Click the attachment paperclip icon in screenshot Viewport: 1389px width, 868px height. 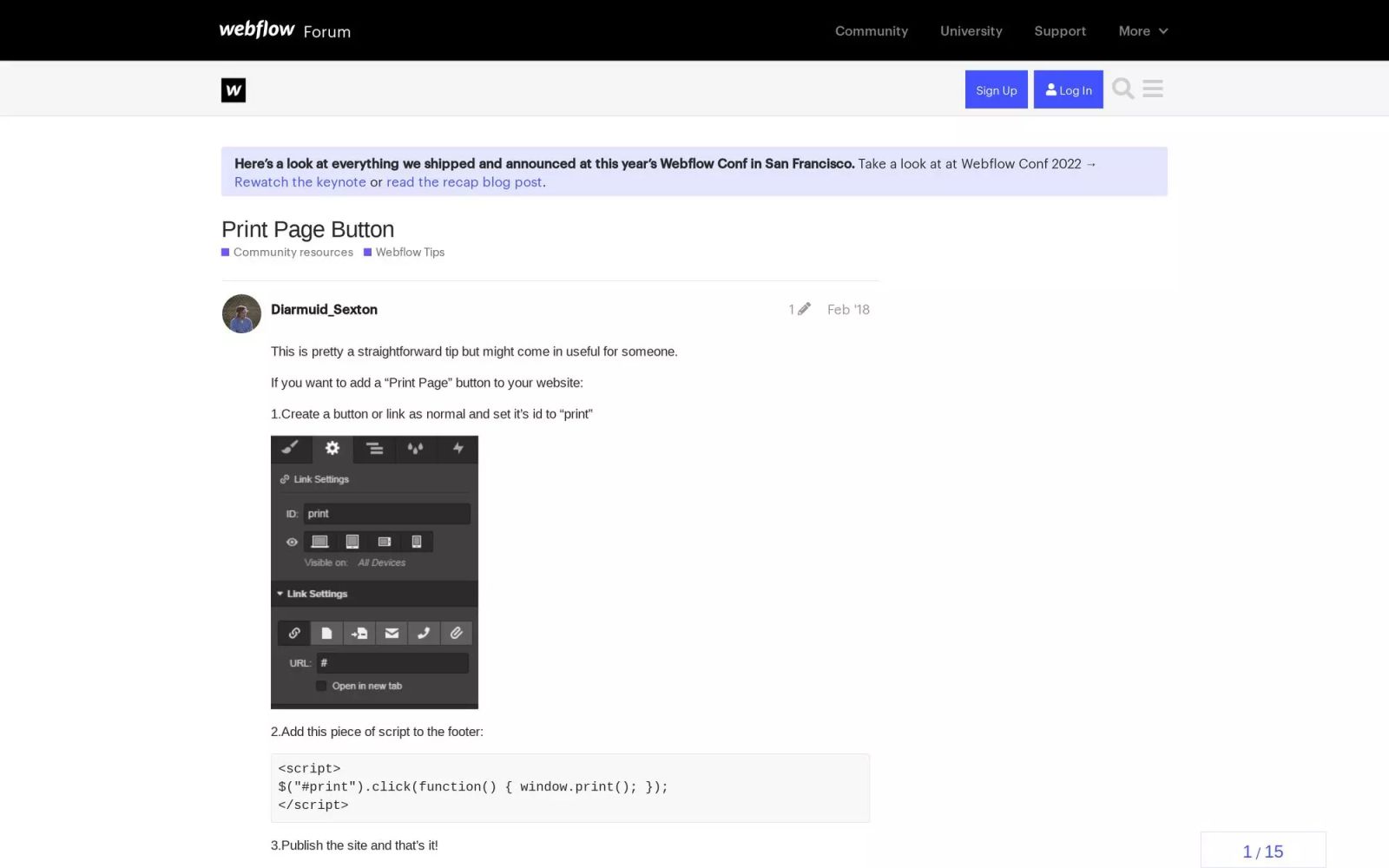point(456,633)
